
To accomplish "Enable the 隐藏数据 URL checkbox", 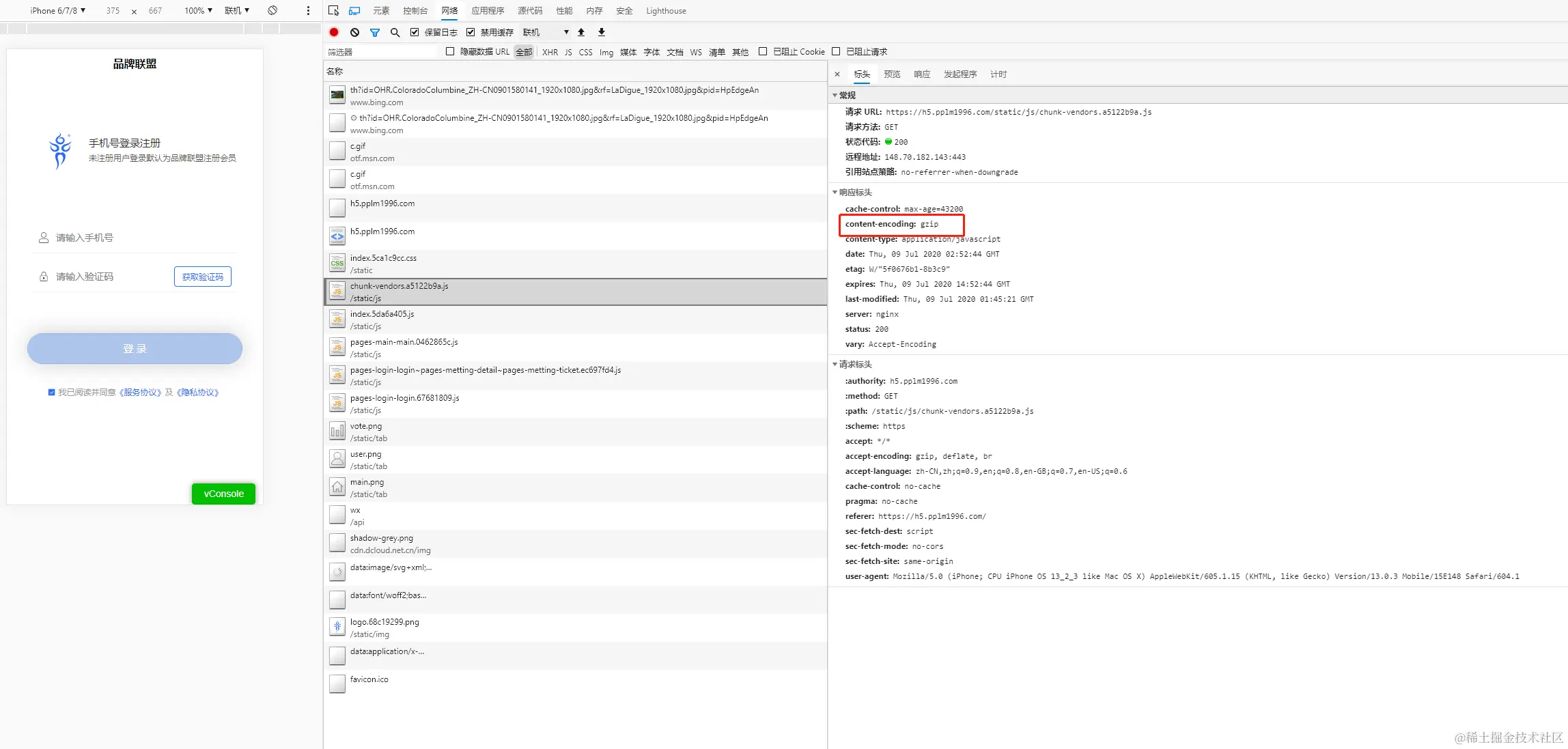I will coord(450,51).
